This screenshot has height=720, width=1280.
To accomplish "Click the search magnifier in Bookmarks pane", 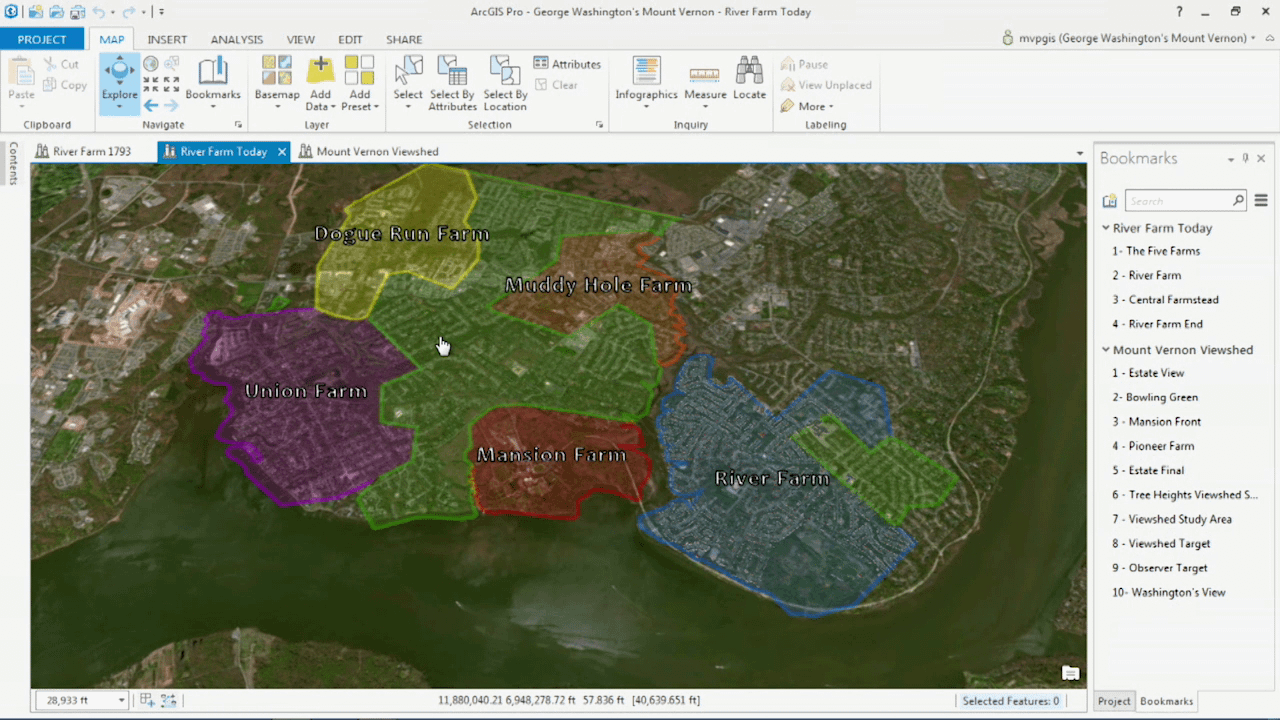I will [x=1238, y=201].
